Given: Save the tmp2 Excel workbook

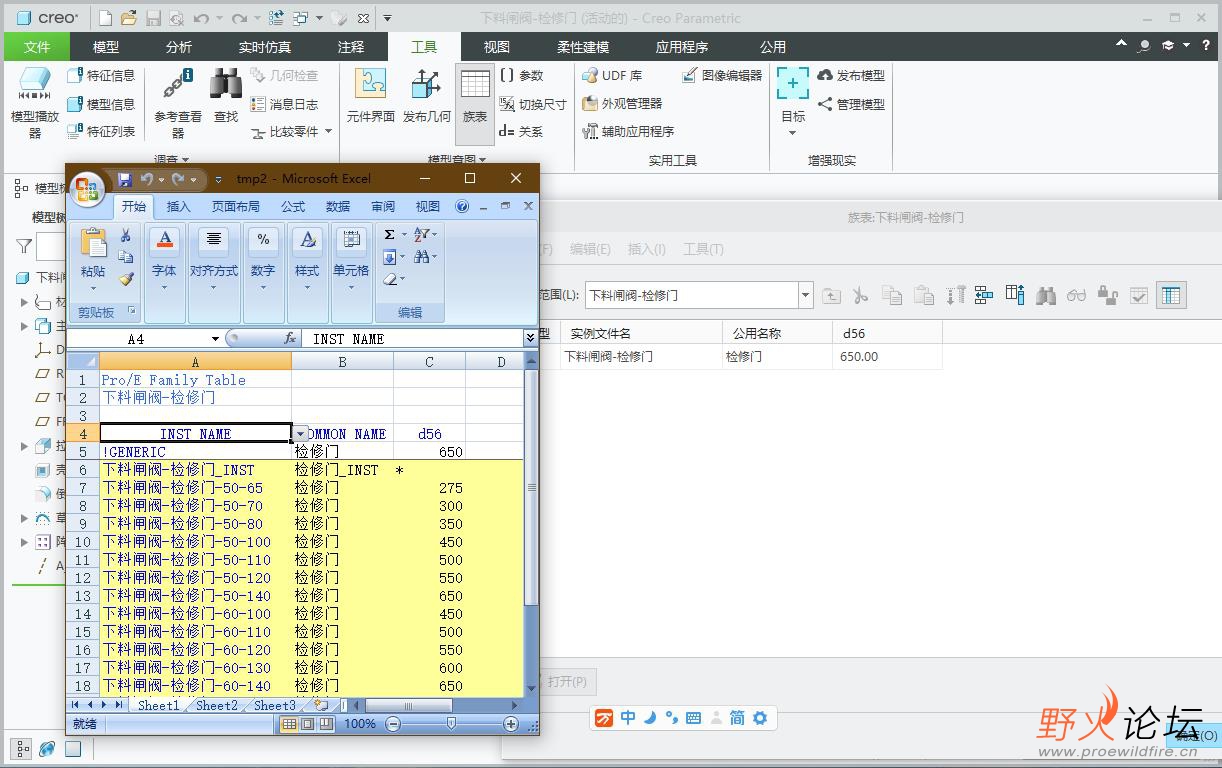Looking at the screenshot, I should tap(125, 179).
